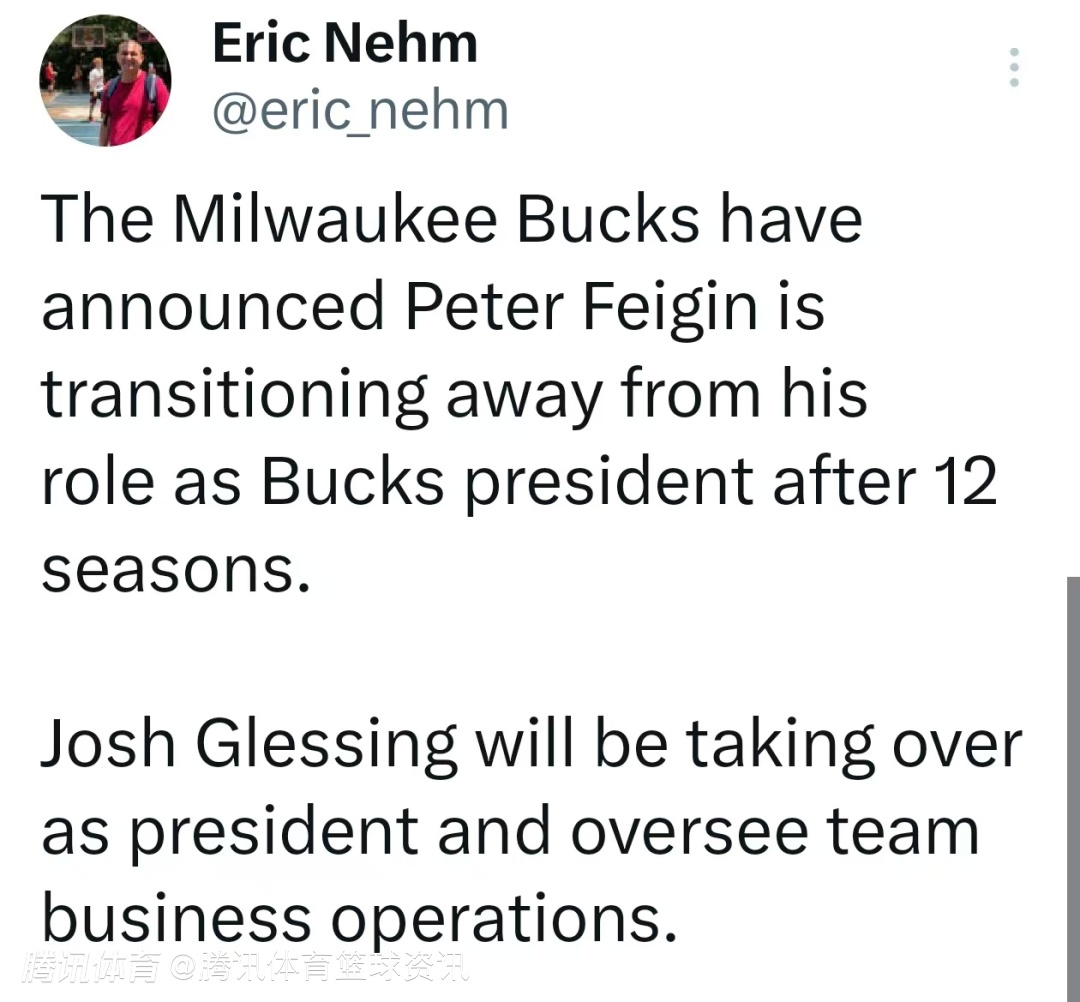The height and width of the screenshot is (1002, 1080).
Task: Click the word "seasons." in the tweet
Action: point(170,568)
